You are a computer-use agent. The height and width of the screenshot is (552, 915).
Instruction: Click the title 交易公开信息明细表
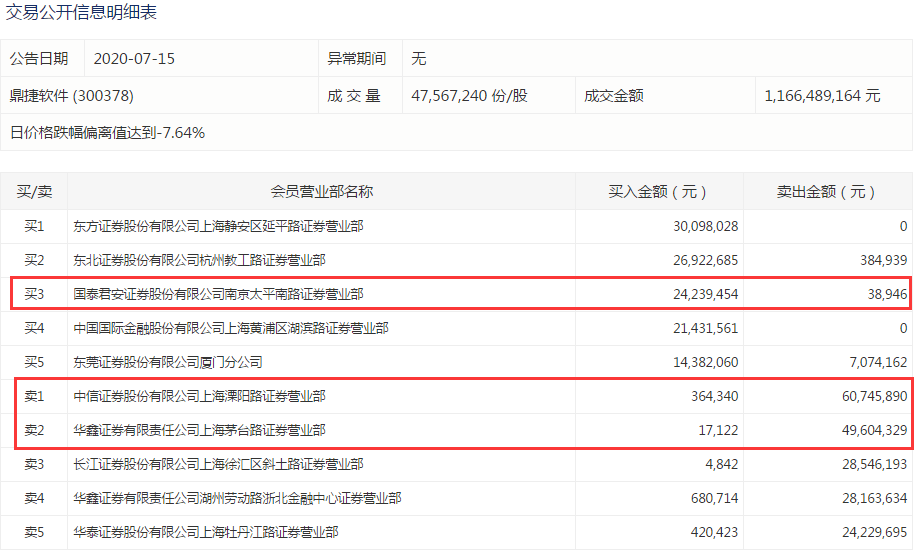(81, 12)
